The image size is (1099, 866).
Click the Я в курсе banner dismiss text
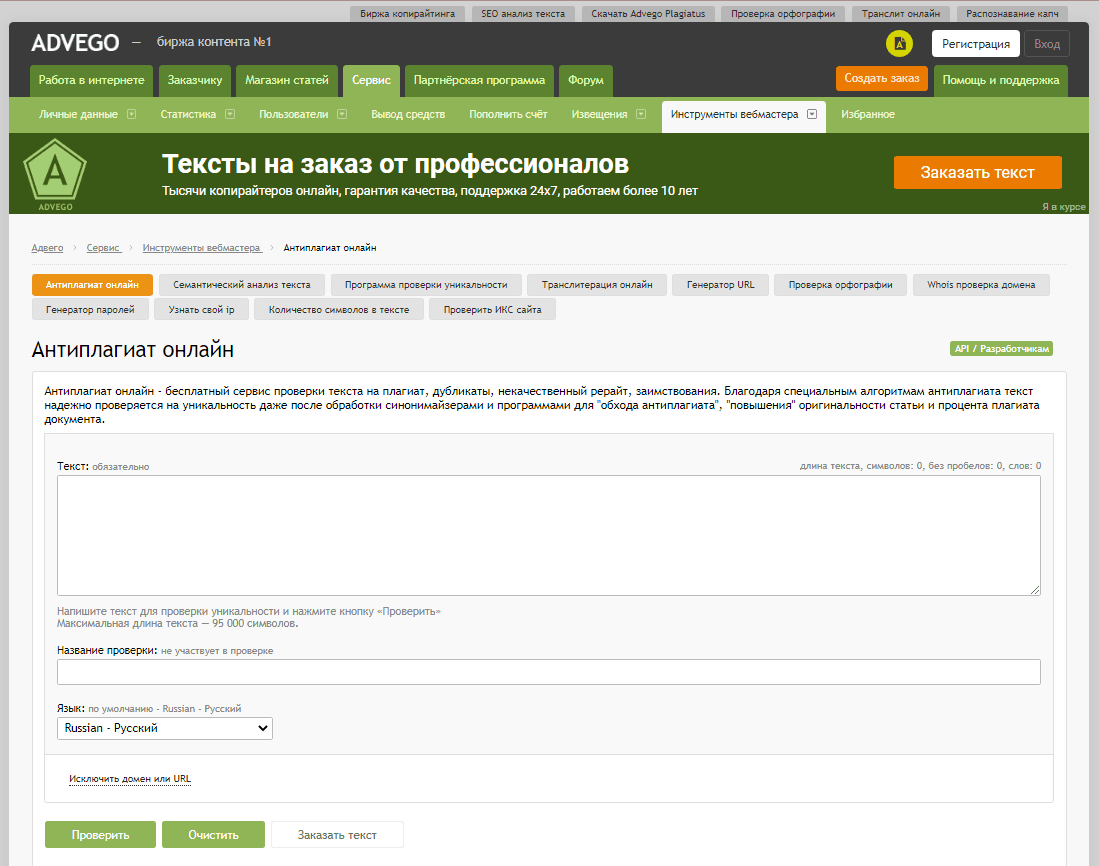tap(1063, 207)
